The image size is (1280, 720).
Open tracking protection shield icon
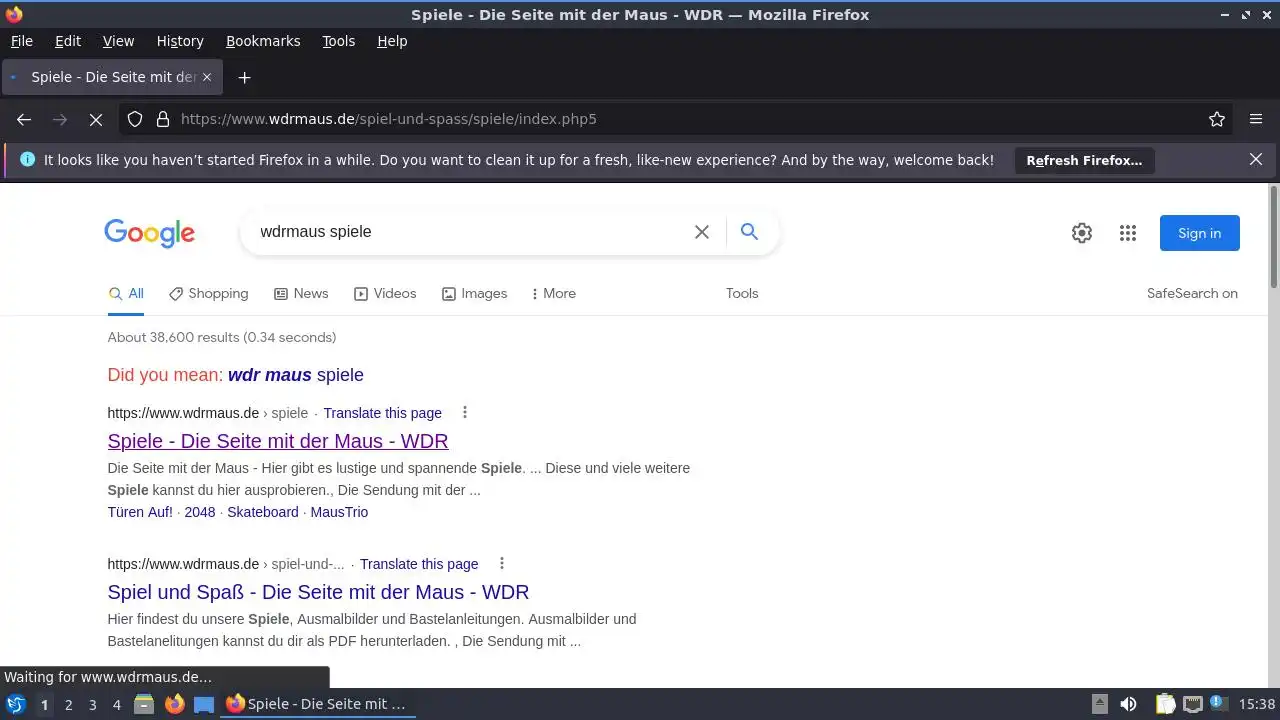[x=135, y=119]
